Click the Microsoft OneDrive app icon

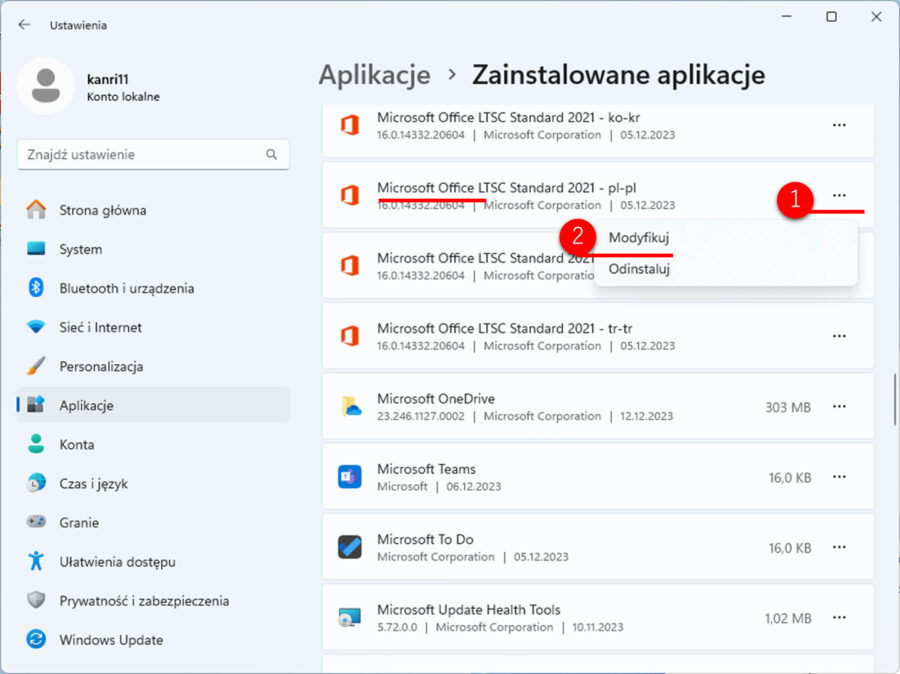point(351,406)
